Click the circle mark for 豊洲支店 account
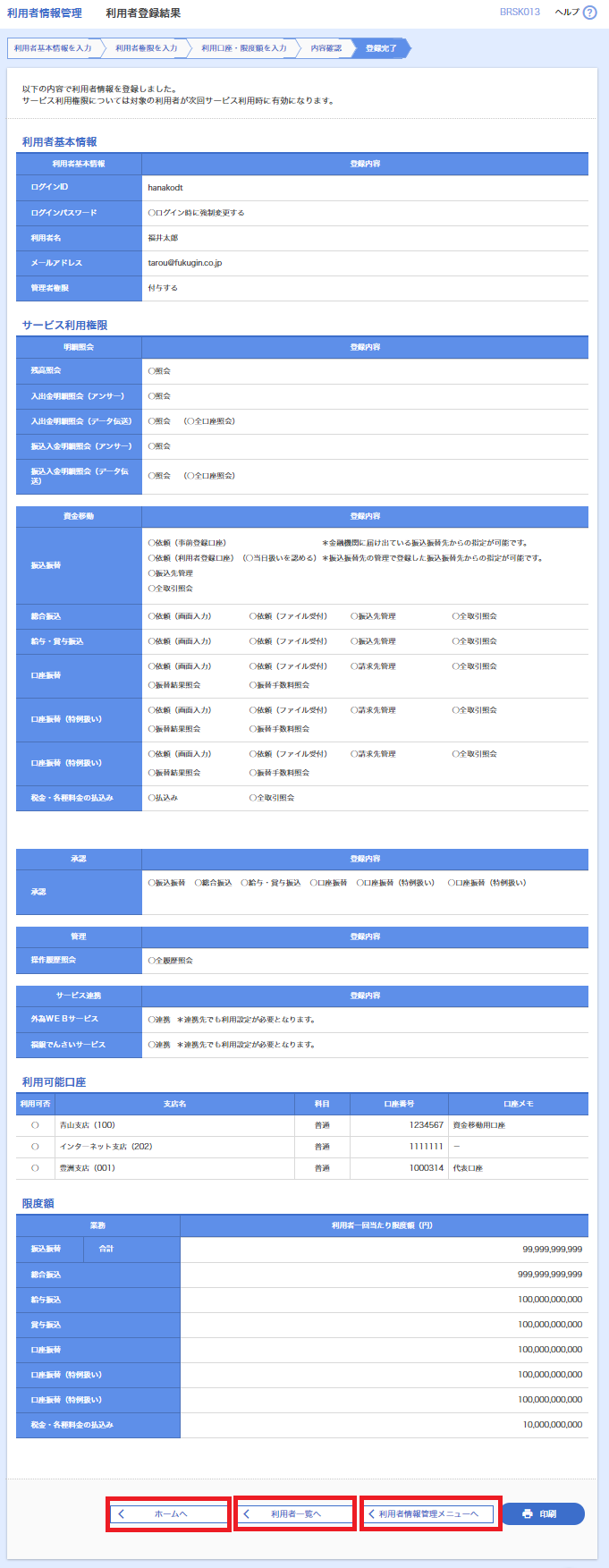Viewport: 609px width, 1568px height. tap(35, 1168)
